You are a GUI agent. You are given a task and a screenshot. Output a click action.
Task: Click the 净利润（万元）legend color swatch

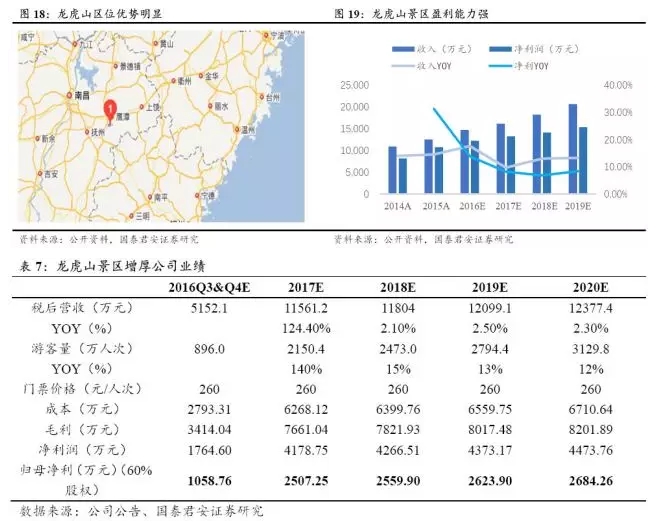500,49
